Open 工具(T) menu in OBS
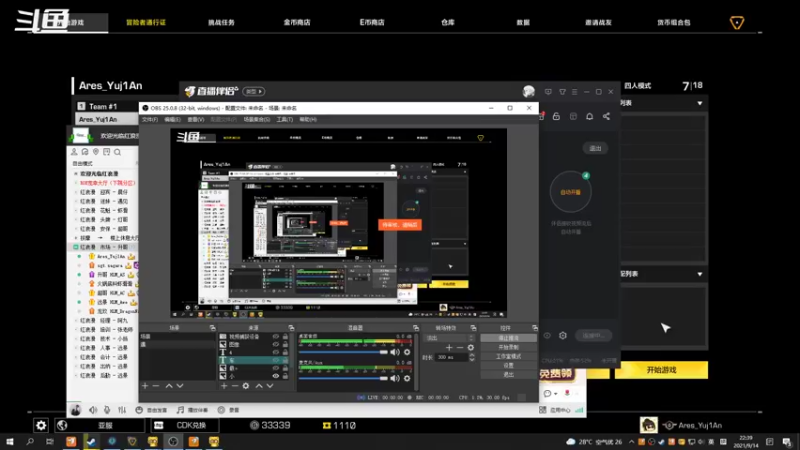The height and width of the screenshot is (450, 800). pyautogui.click(x=285, y=119)
